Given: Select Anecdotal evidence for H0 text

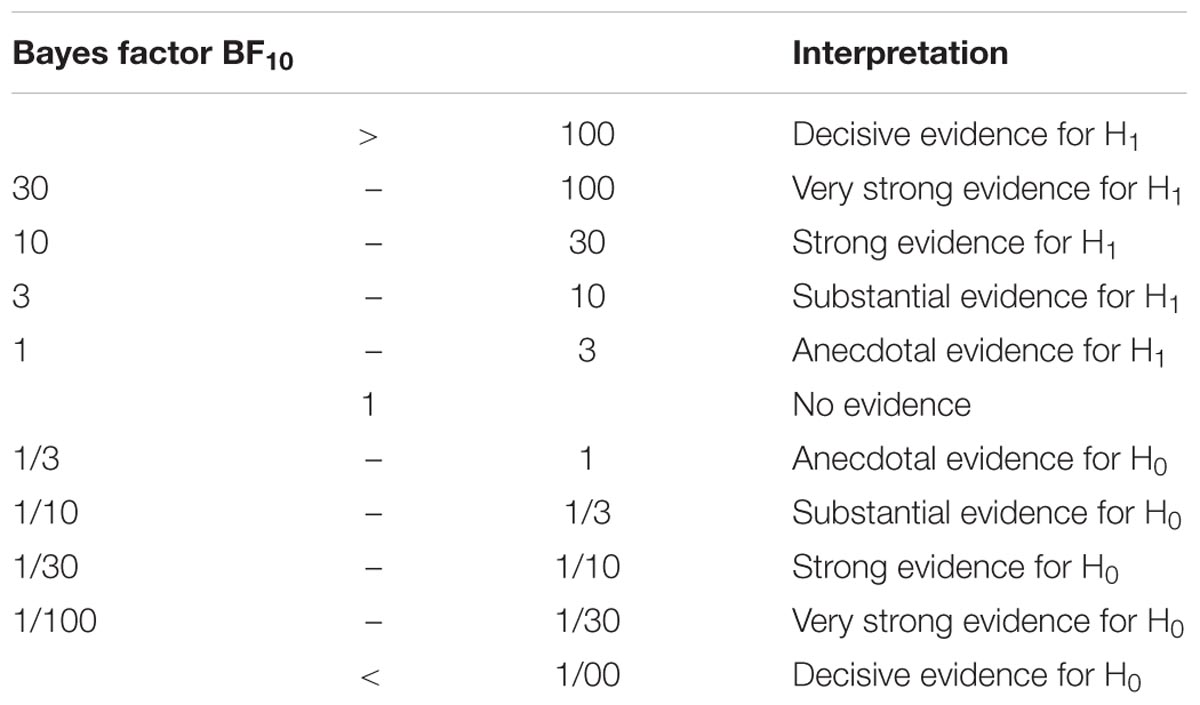Looking at the screenshot, I should [x=981, y=460].
